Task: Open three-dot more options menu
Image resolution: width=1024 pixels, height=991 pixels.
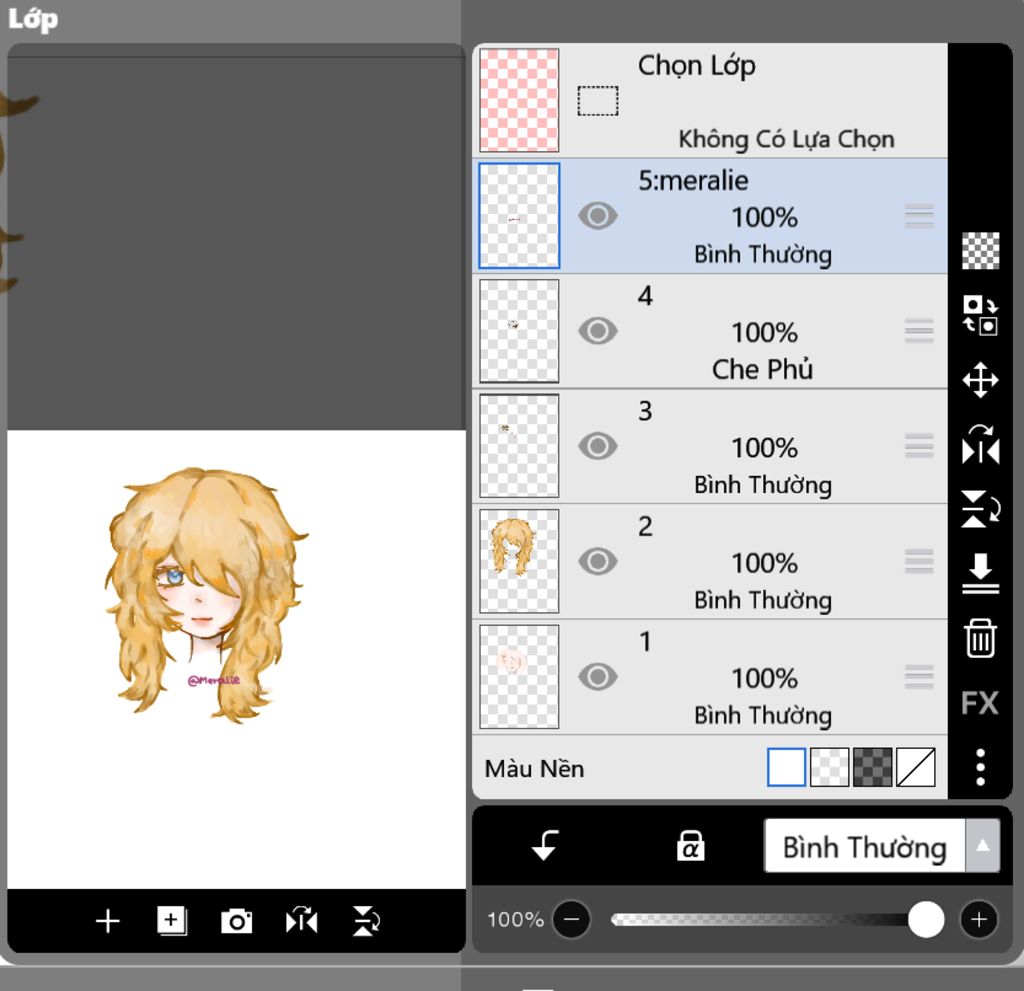Action: click(x=980, y=767)
